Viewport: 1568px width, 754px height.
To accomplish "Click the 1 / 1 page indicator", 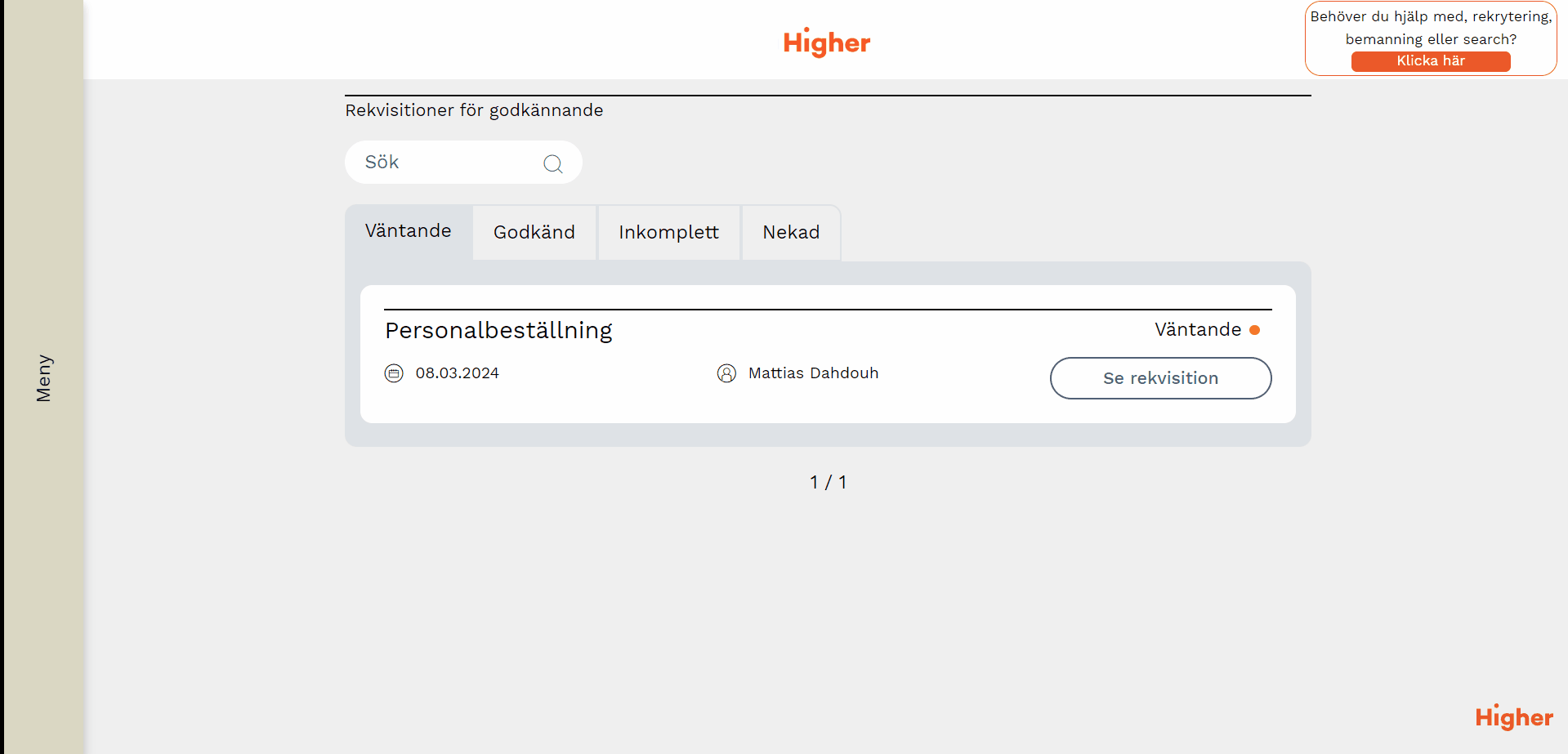I will point(828,482).
